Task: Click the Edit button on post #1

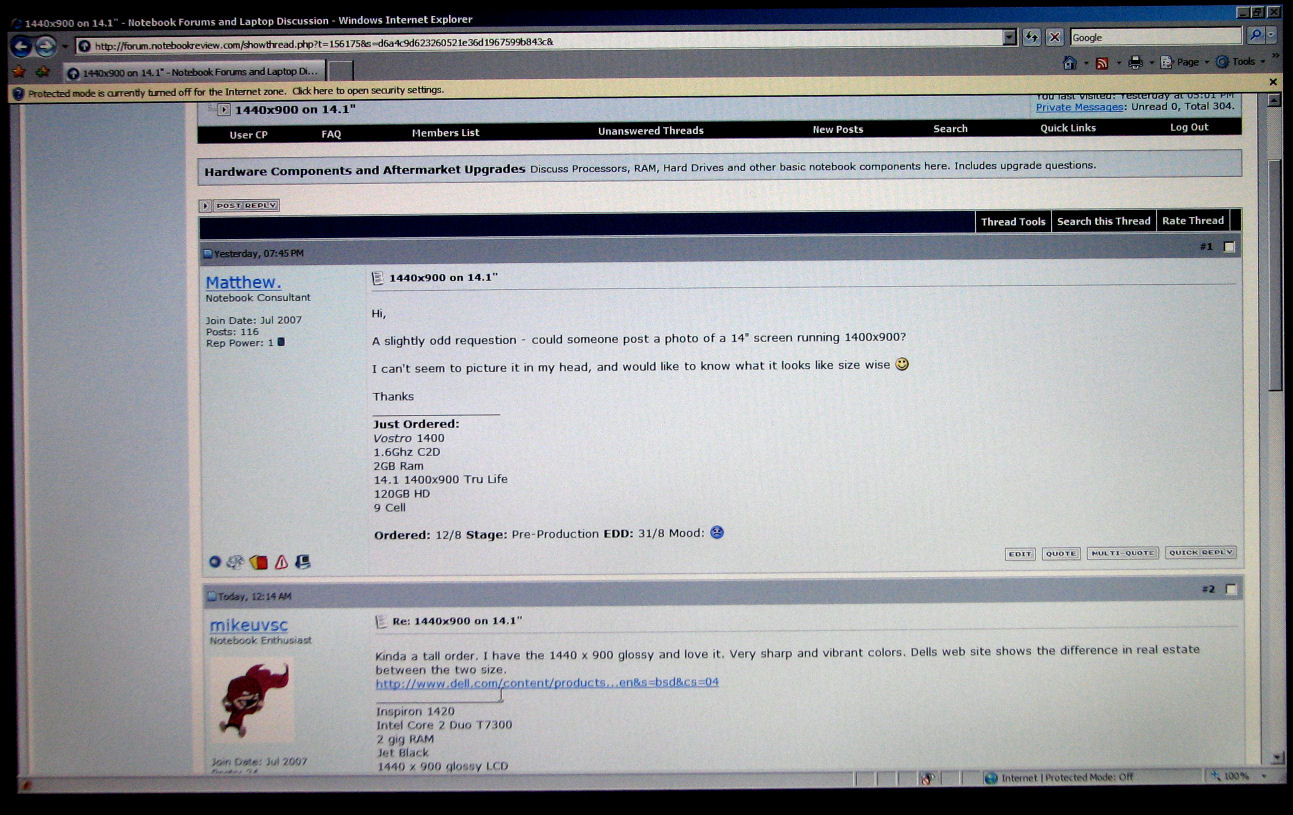Action: coord(1020,554)
